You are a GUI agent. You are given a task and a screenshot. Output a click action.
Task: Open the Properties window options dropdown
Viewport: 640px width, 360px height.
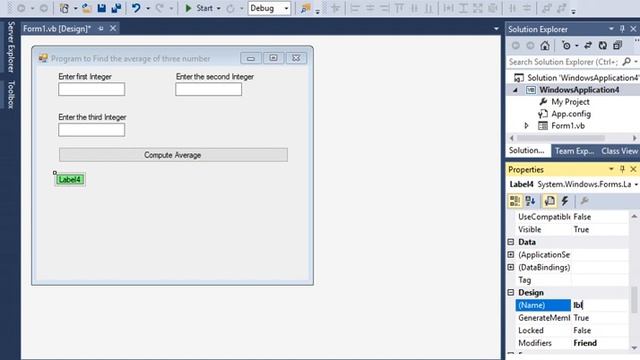pyautogui.click(x=611, y=169)
